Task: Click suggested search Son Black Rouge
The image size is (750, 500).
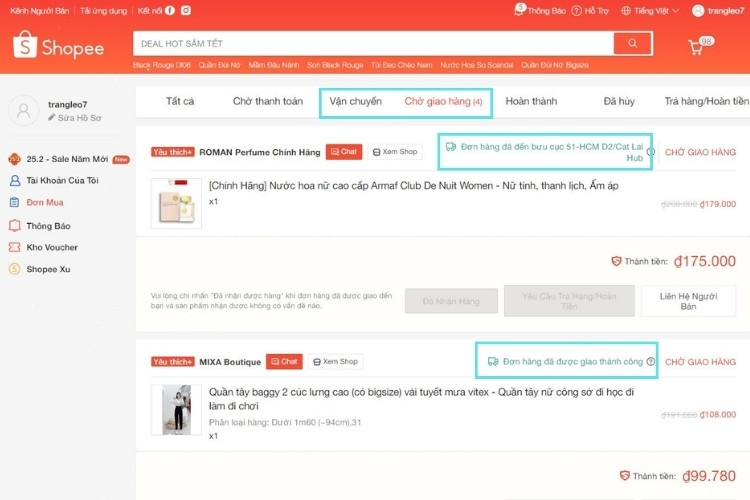Action: (x=335, y=65)
